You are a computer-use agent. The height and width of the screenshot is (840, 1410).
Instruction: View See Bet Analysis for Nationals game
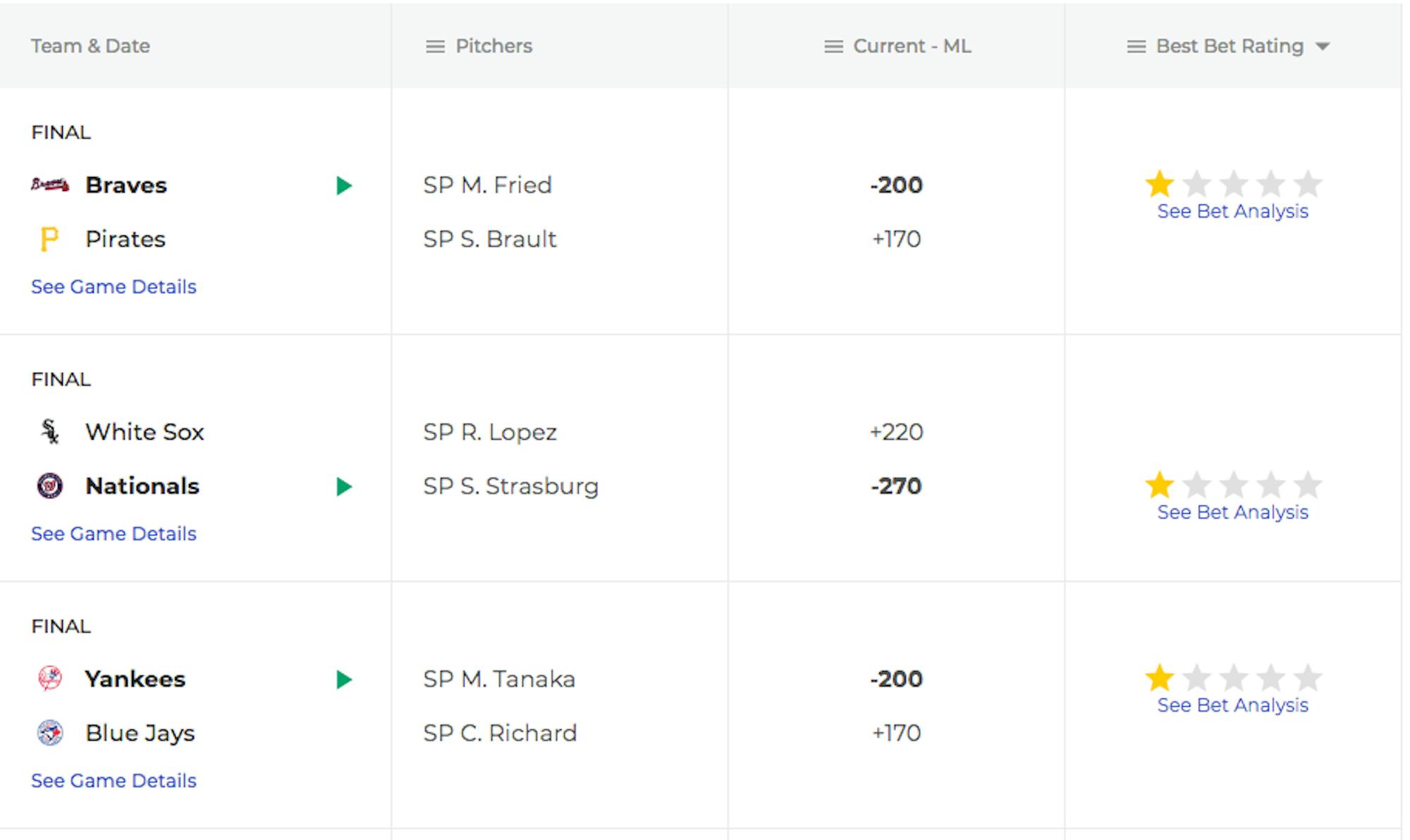coord(1232,512)
